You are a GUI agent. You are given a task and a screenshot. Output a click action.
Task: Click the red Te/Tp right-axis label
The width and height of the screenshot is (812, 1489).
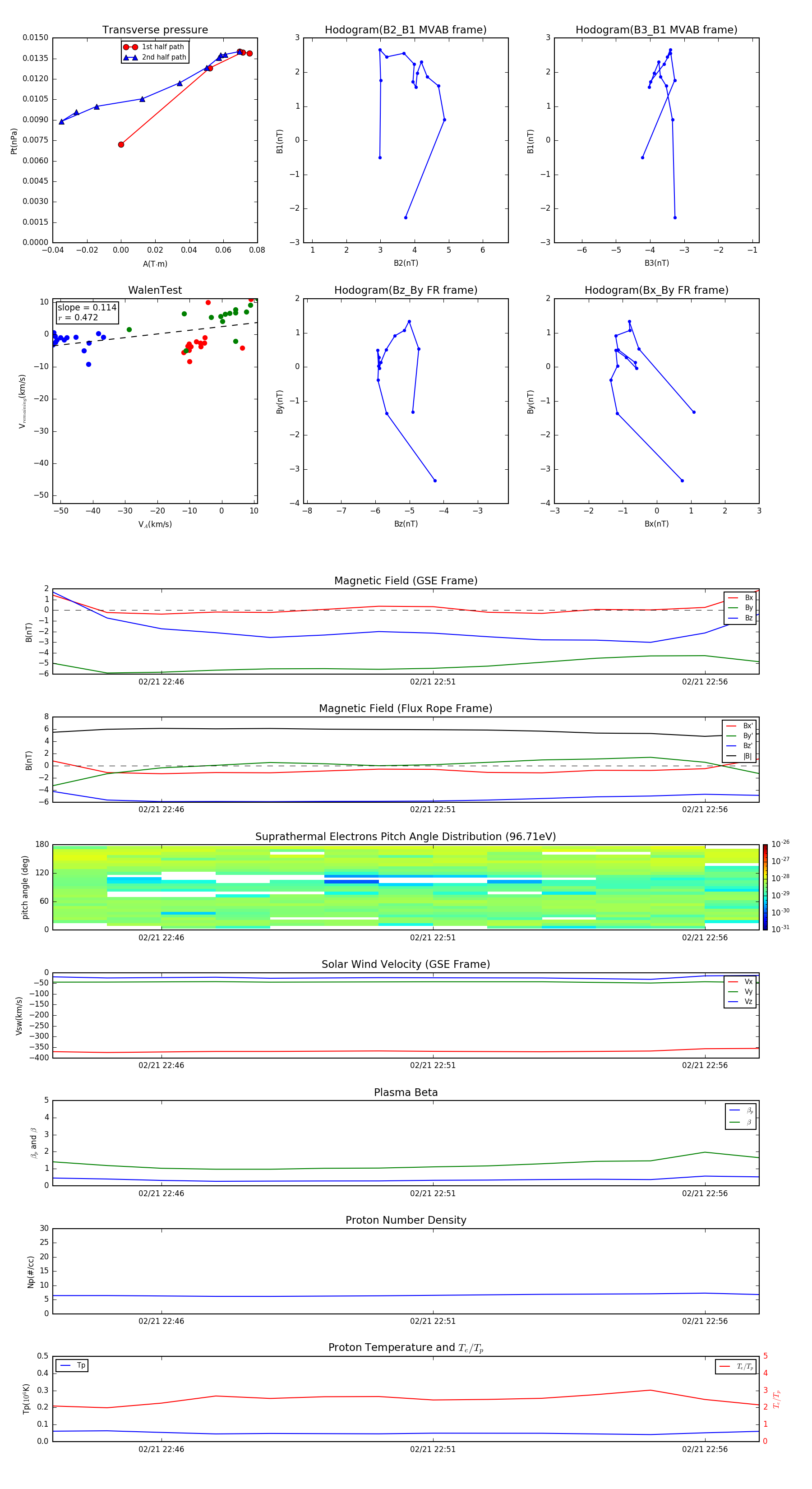[x=776, y=1399]
